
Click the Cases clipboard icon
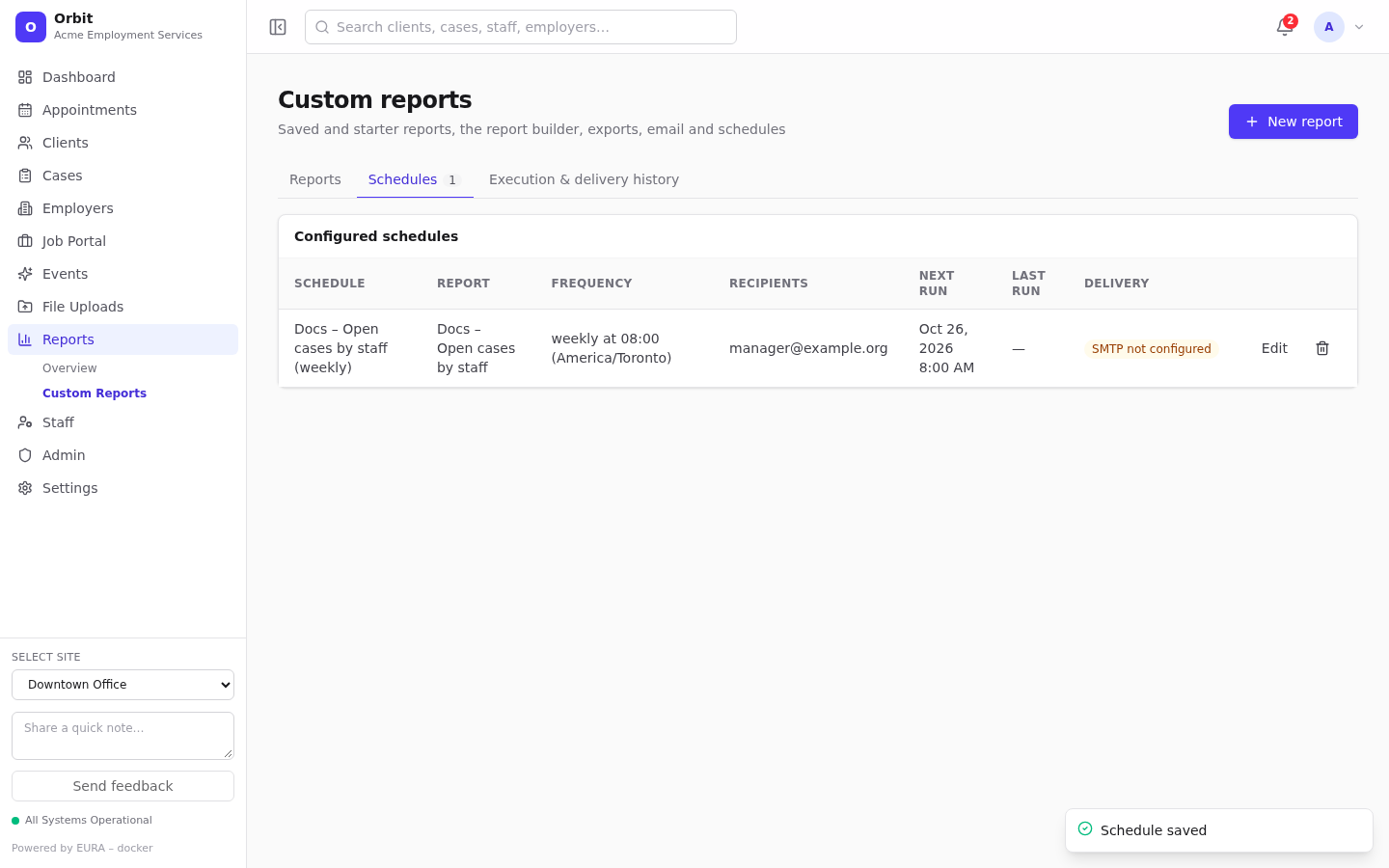25,176
